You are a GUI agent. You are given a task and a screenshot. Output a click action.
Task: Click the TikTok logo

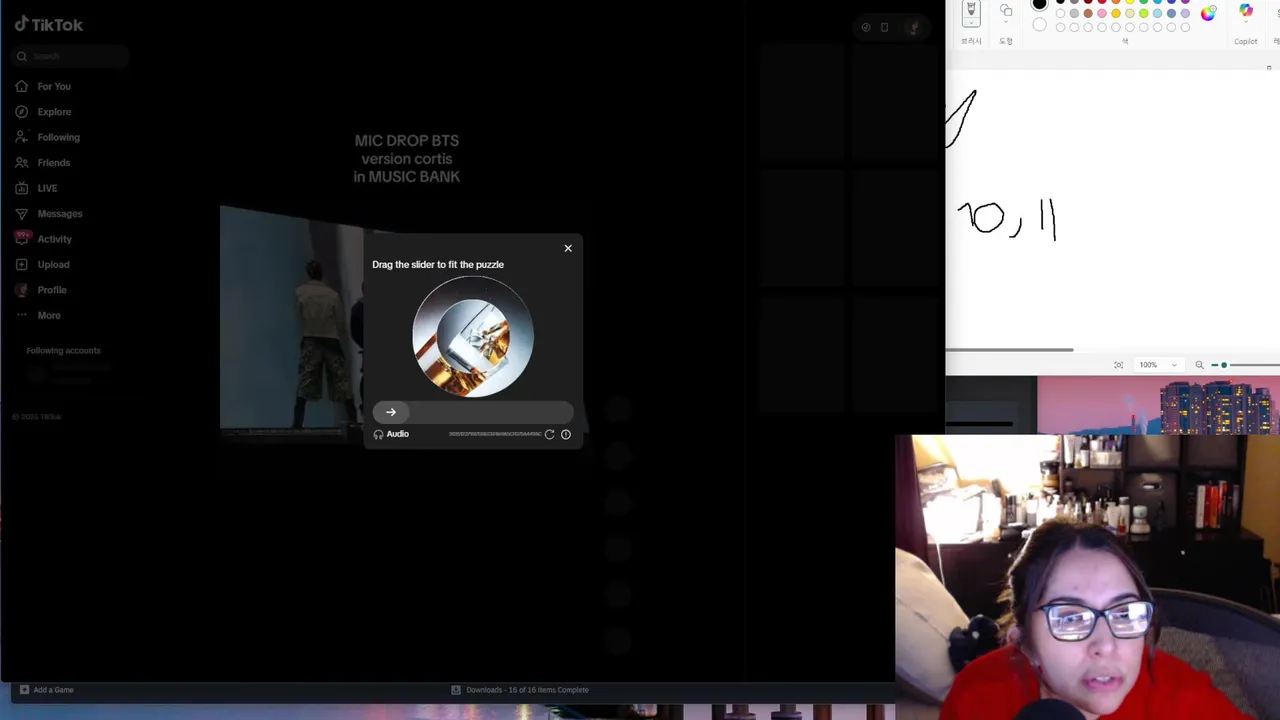click(x=48, y=24)
